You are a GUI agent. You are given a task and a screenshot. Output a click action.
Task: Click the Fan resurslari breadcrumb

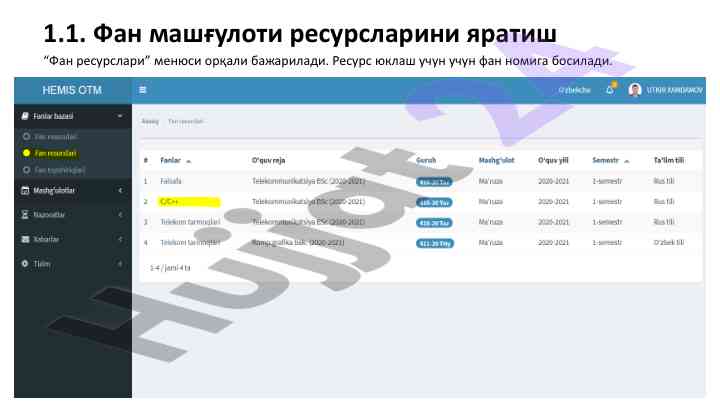point(186,121)
